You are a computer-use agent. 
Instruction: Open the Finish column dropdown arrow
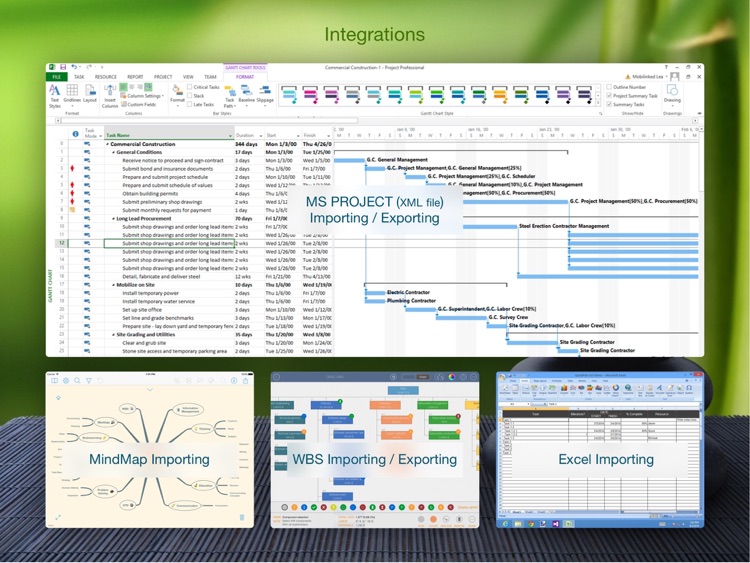(329, 136)
